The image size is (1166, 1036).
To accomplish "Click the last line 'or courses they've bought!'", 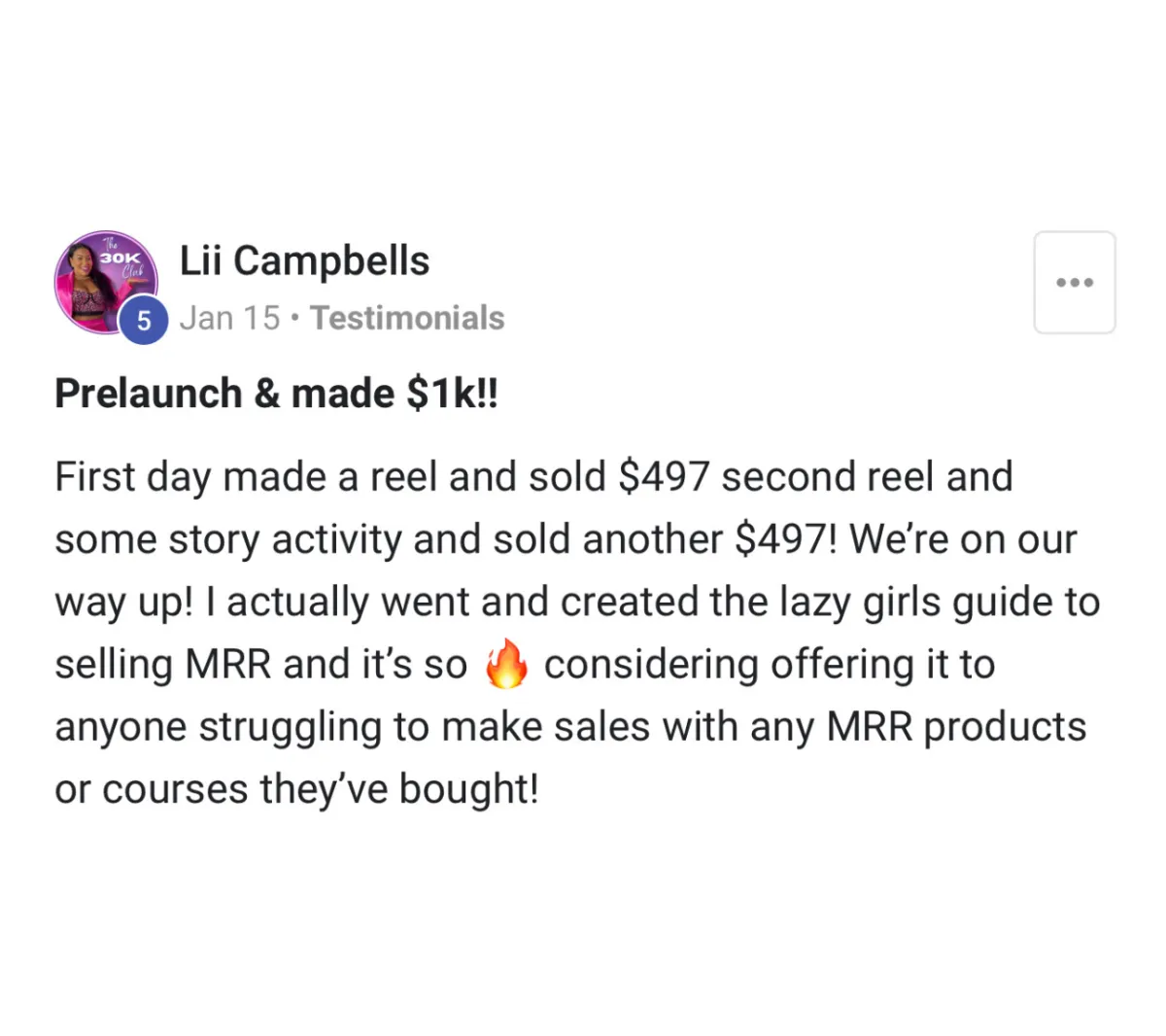I will 296,789.
